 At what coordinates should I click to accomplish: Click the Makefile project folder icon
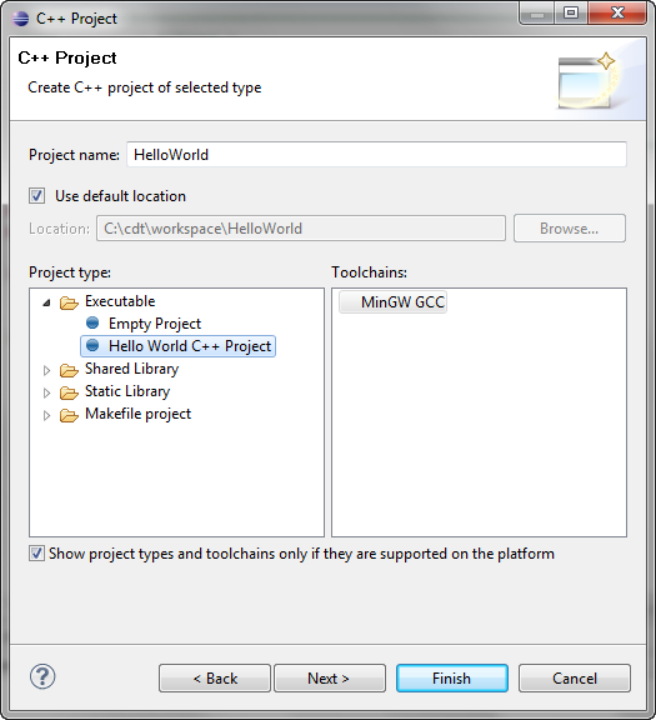[x=69, y=415]
